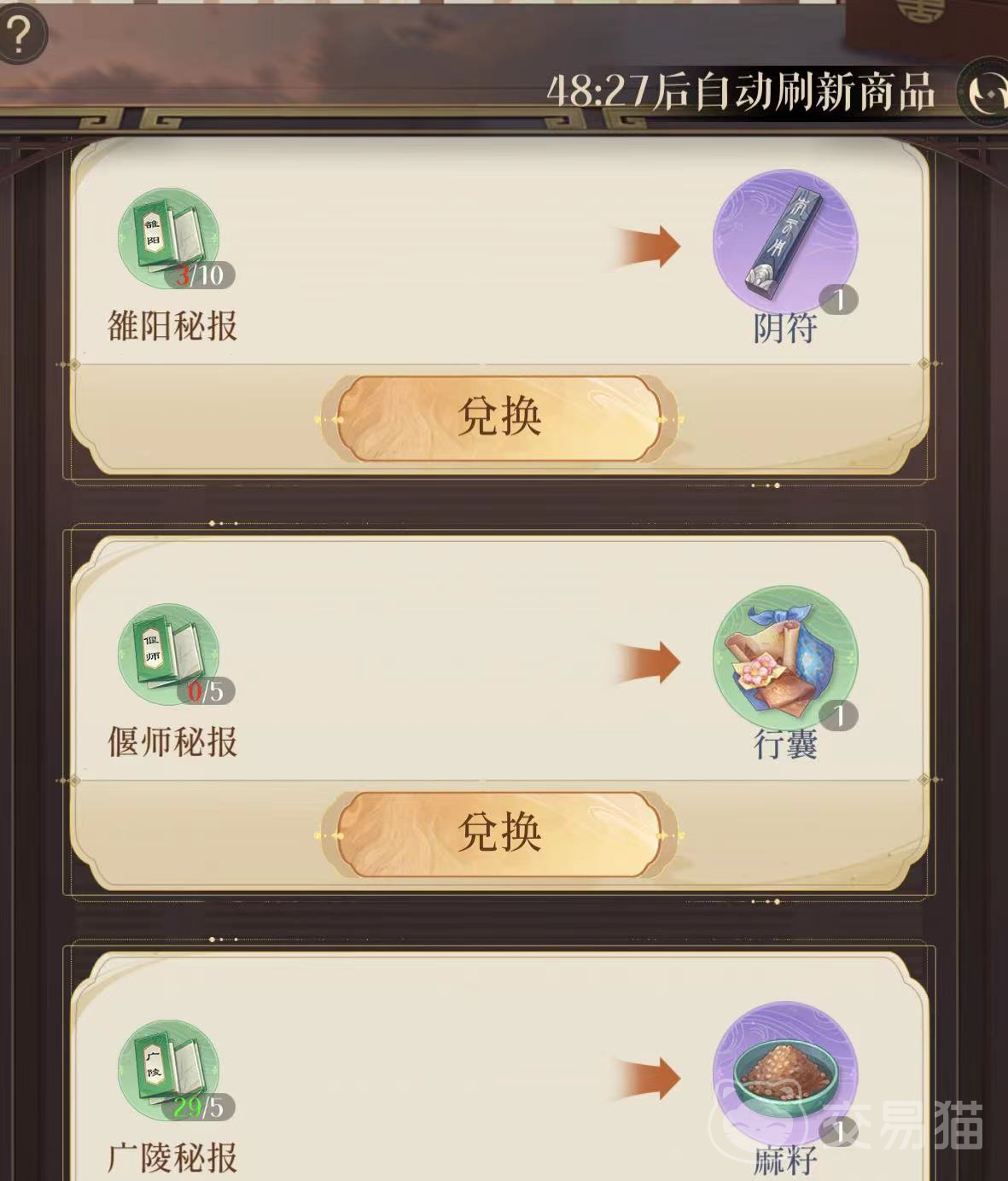Click the auto-refresh countdown text

[741, 91]
